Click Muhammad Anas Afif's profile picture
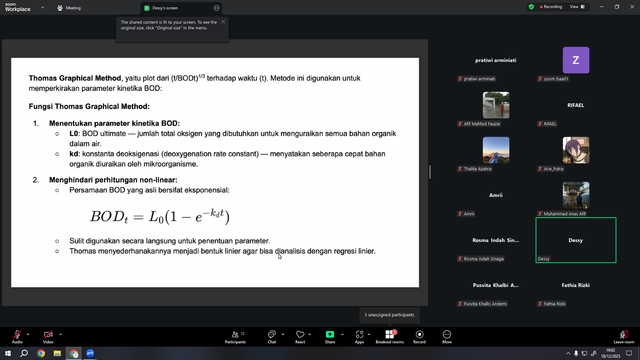640x360 pixels. pos(576,195)
